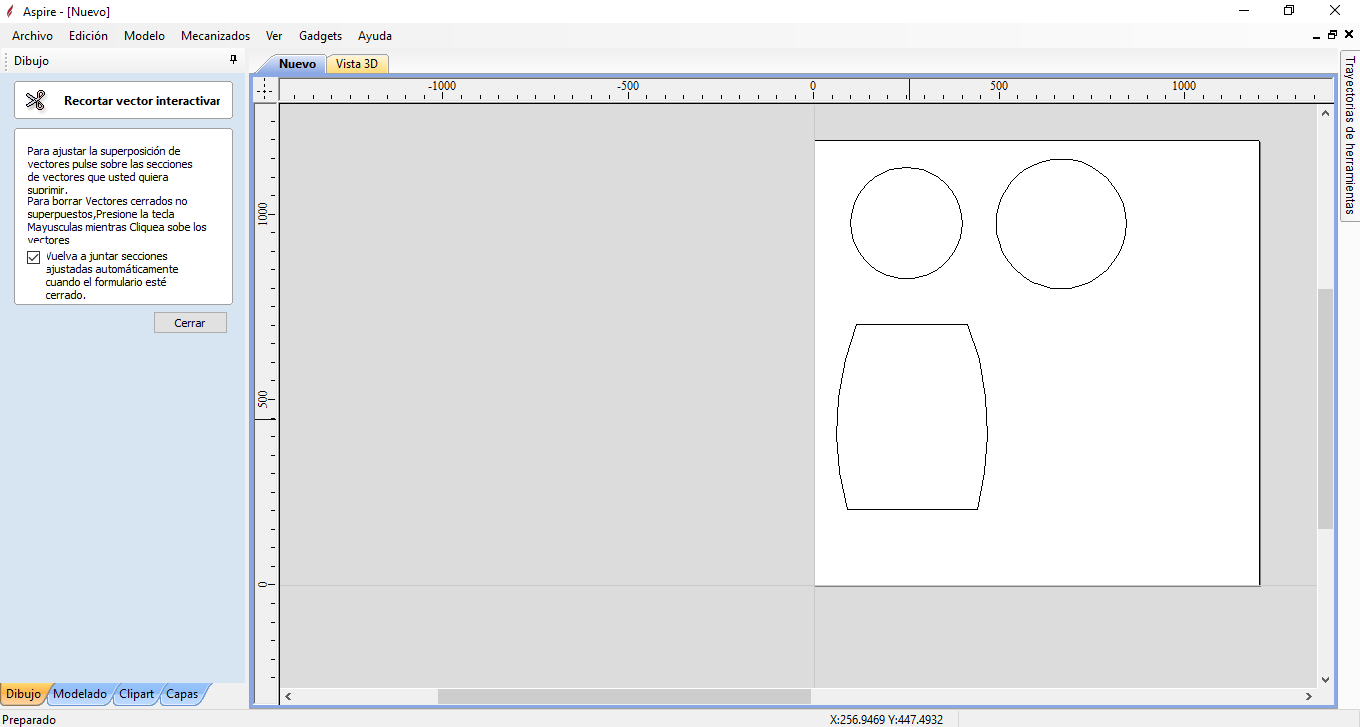1360x727 pixels.
Task: Click the 'Dibujo' panel title
Action: click(31, 61)
